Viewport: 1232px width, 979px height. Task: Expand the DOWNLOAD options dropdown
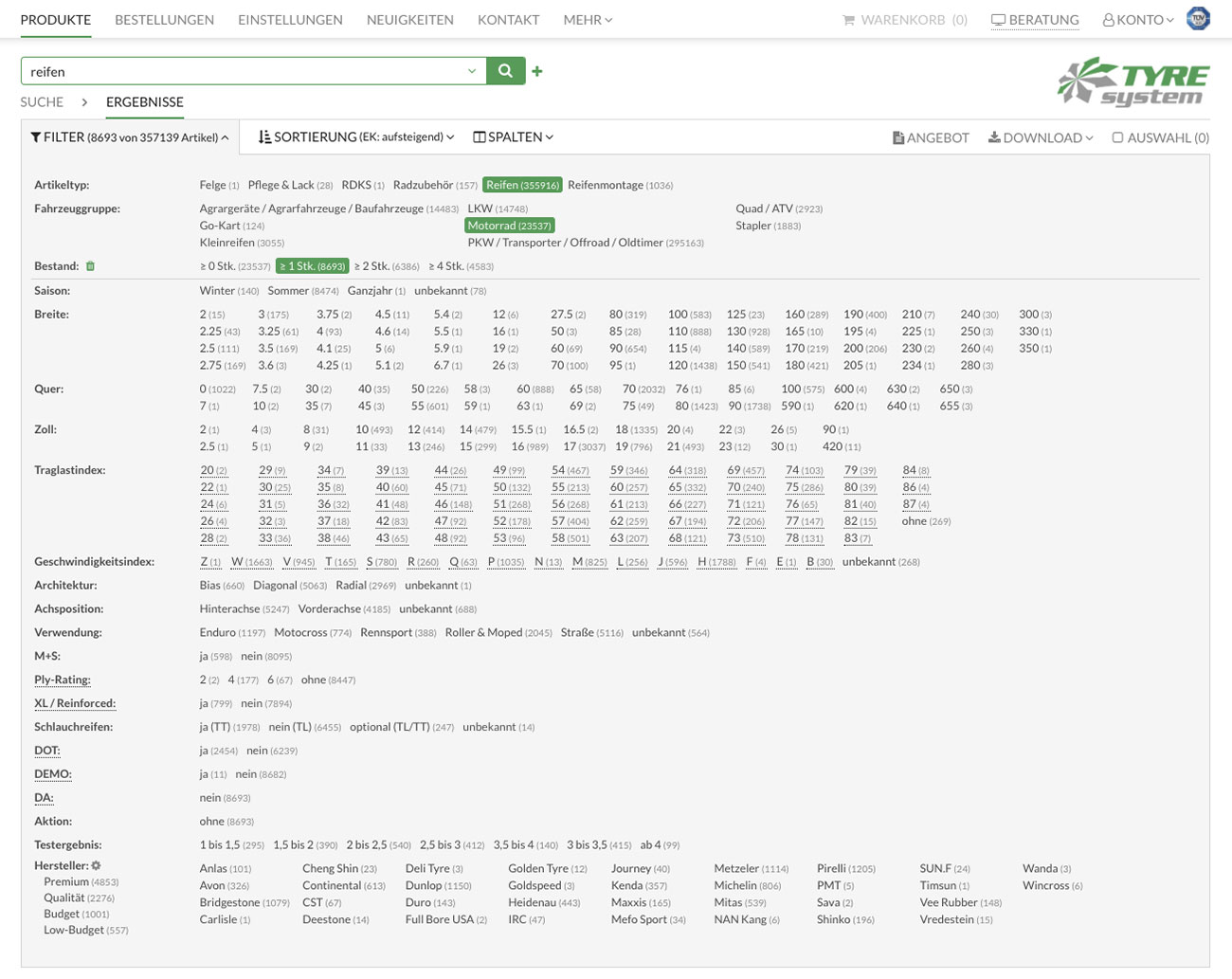click(x=1040, y=136)
